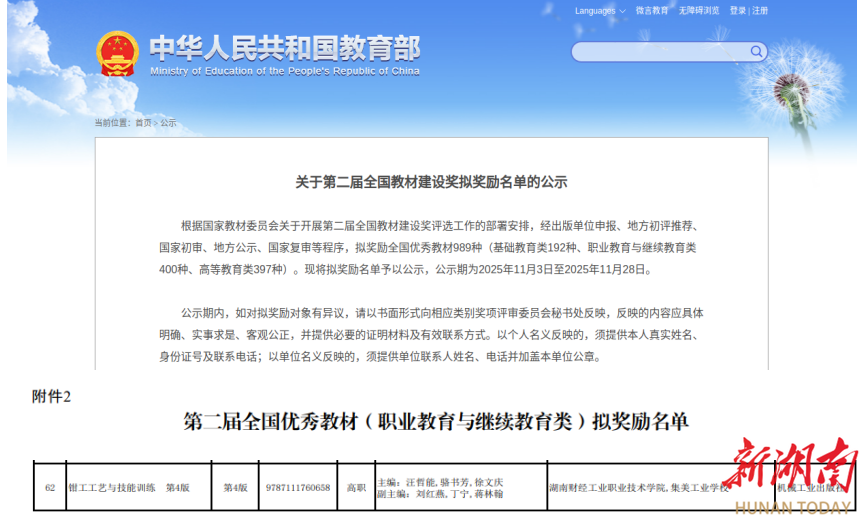Click the magnifier search icon
Viewport: 865px width, 522px height.
click(x=757, y=51)
